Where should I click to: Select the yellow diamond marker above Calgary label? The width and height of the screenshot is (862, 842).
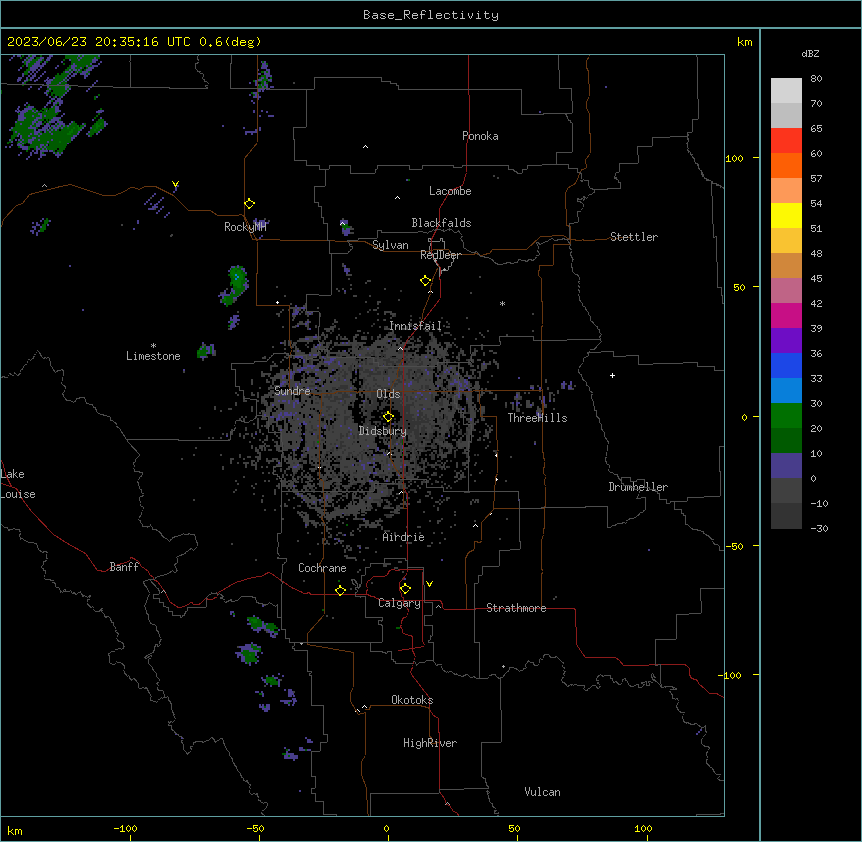[406, 589]
